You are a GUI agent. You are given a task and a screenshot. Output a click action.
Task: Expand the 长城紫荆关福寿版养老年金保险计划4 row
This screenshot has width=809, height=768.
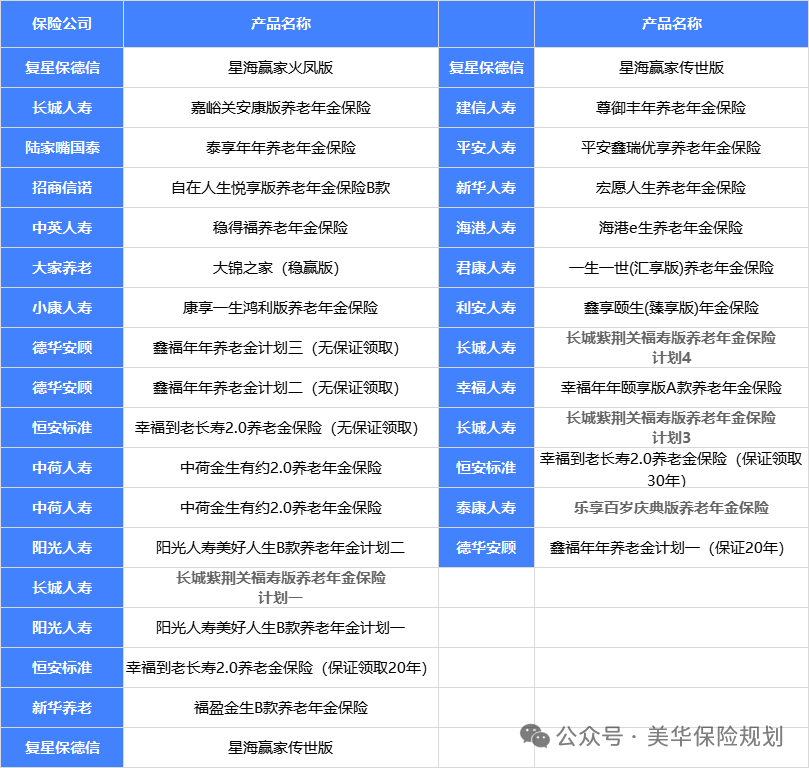tap(667, 347)
